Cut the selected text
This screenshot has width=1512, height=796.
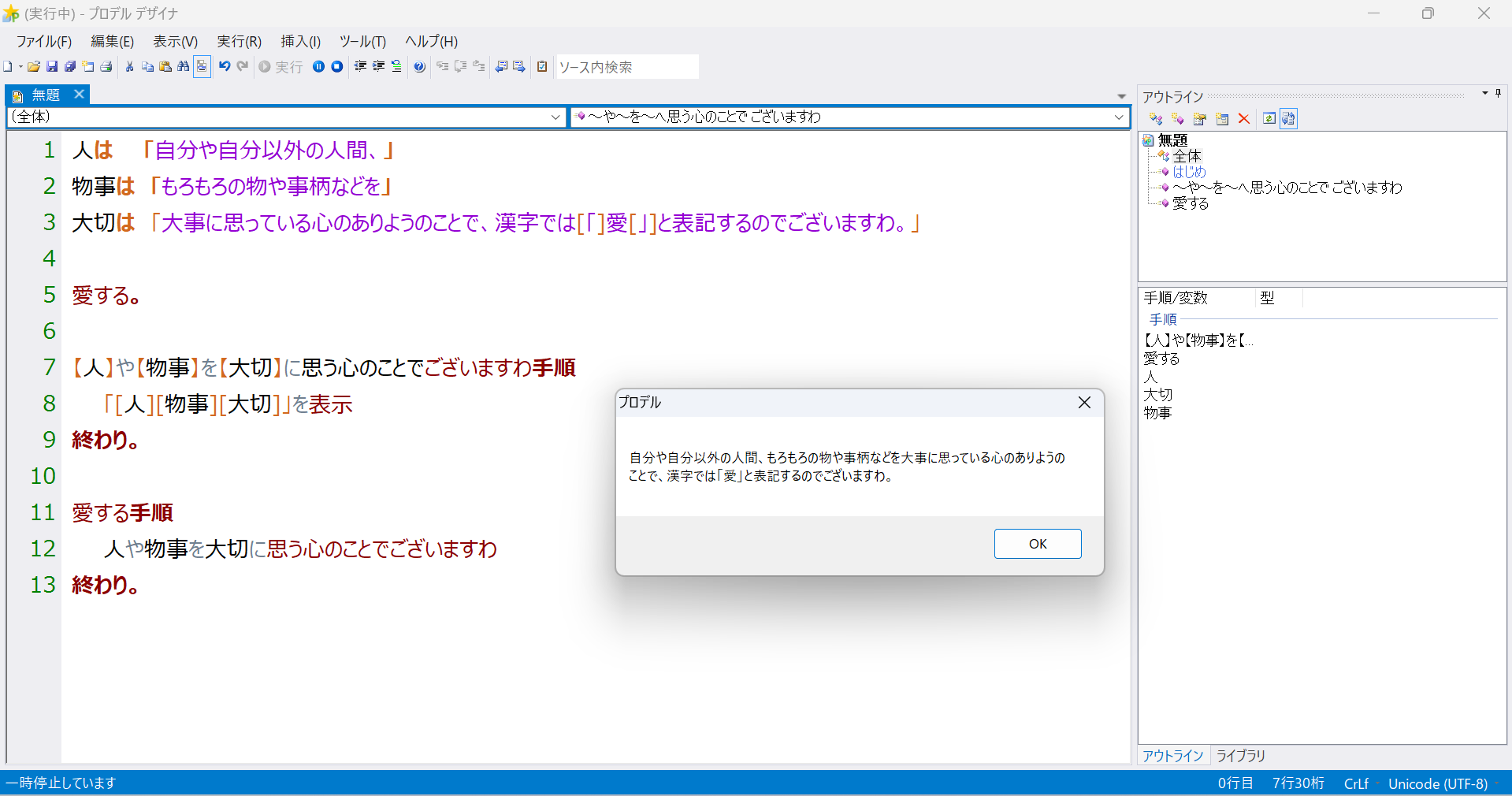(x=128, y=67)
